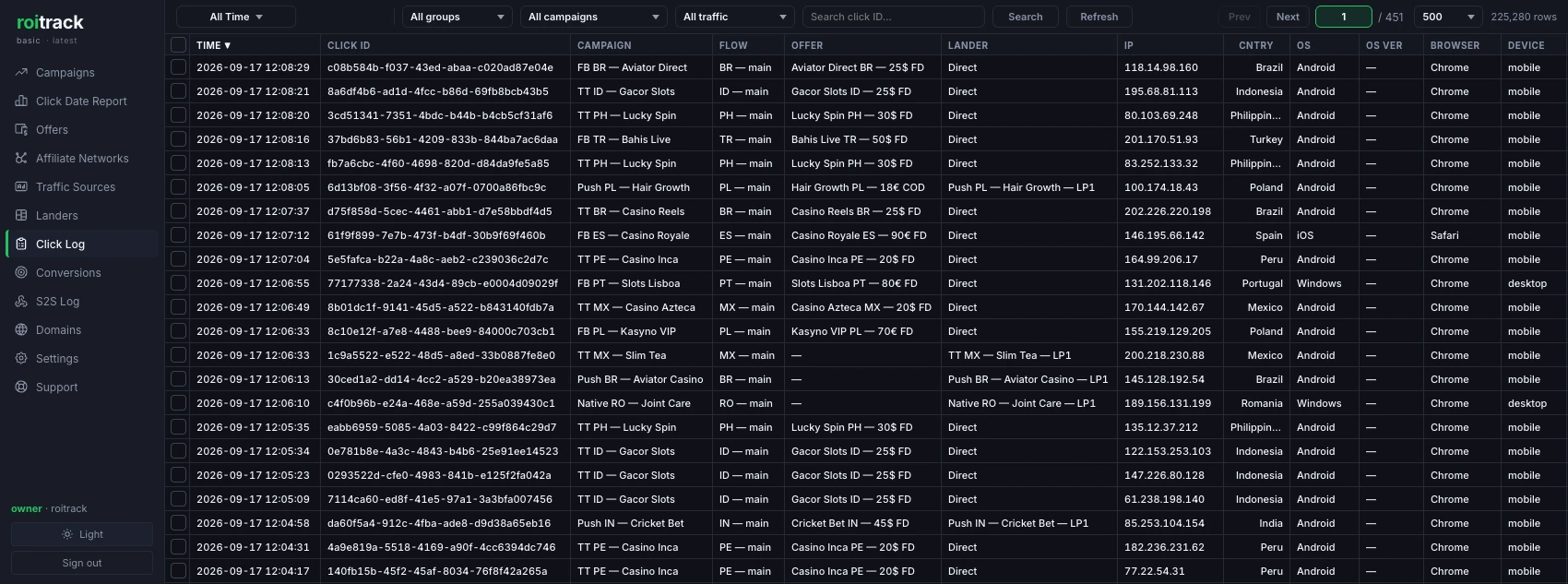This screenshot has width=1568, height=584.
Task: Click the Offers sidebar icon
Action: [21, 129]
